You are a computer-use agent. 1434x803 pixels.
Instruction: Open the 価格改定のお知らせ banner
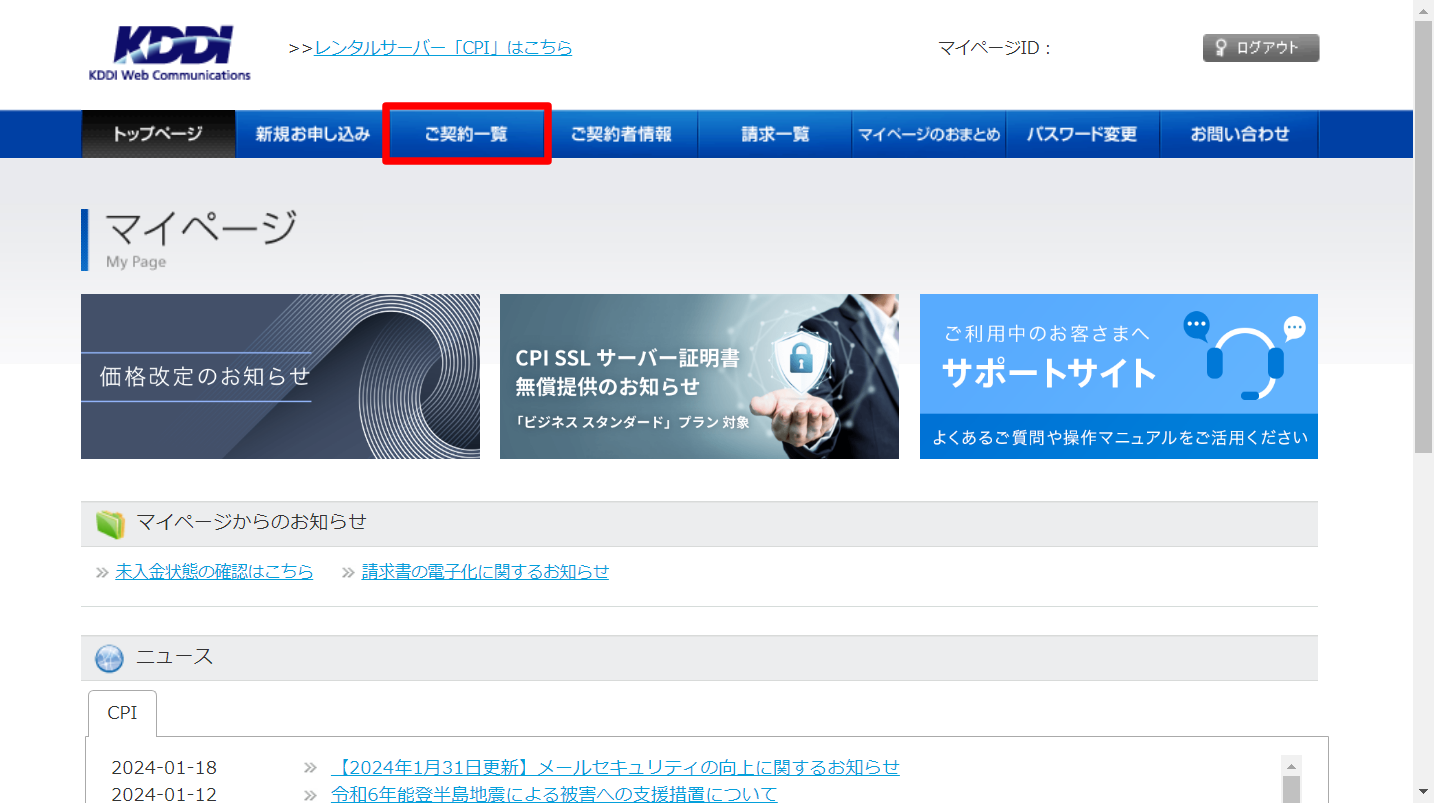click(x=280, y=376)
